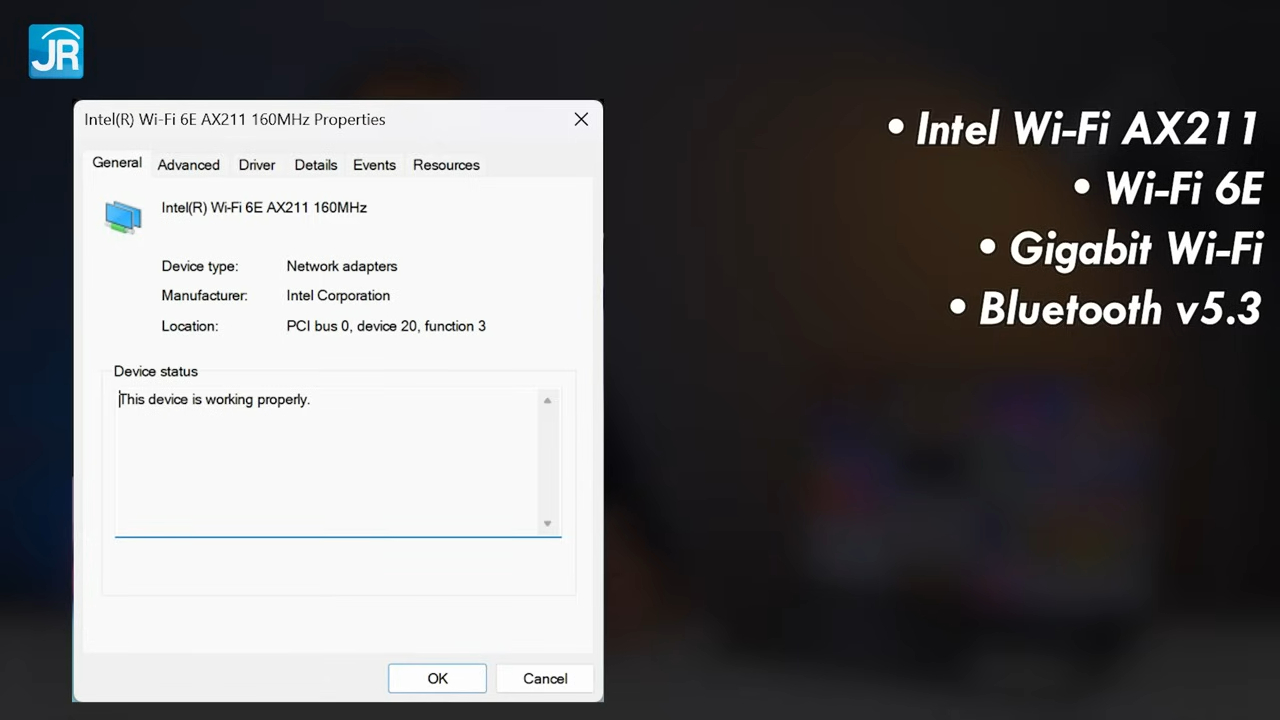Select the Details tab
1280x720 pixels.
pos(315,164)
